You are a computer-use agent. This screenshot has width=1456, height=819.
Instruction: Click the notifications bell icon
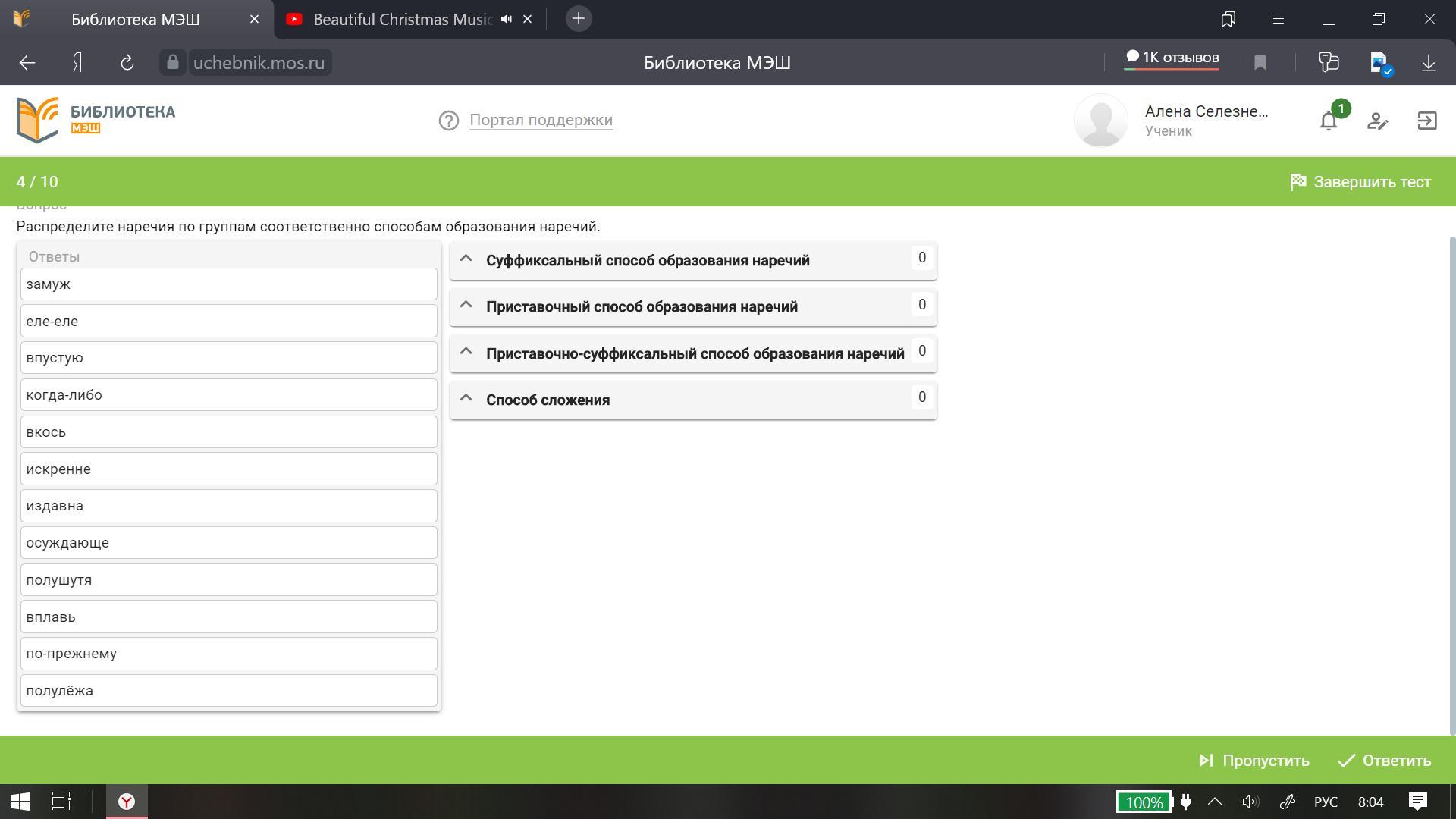coord(1328,121)
